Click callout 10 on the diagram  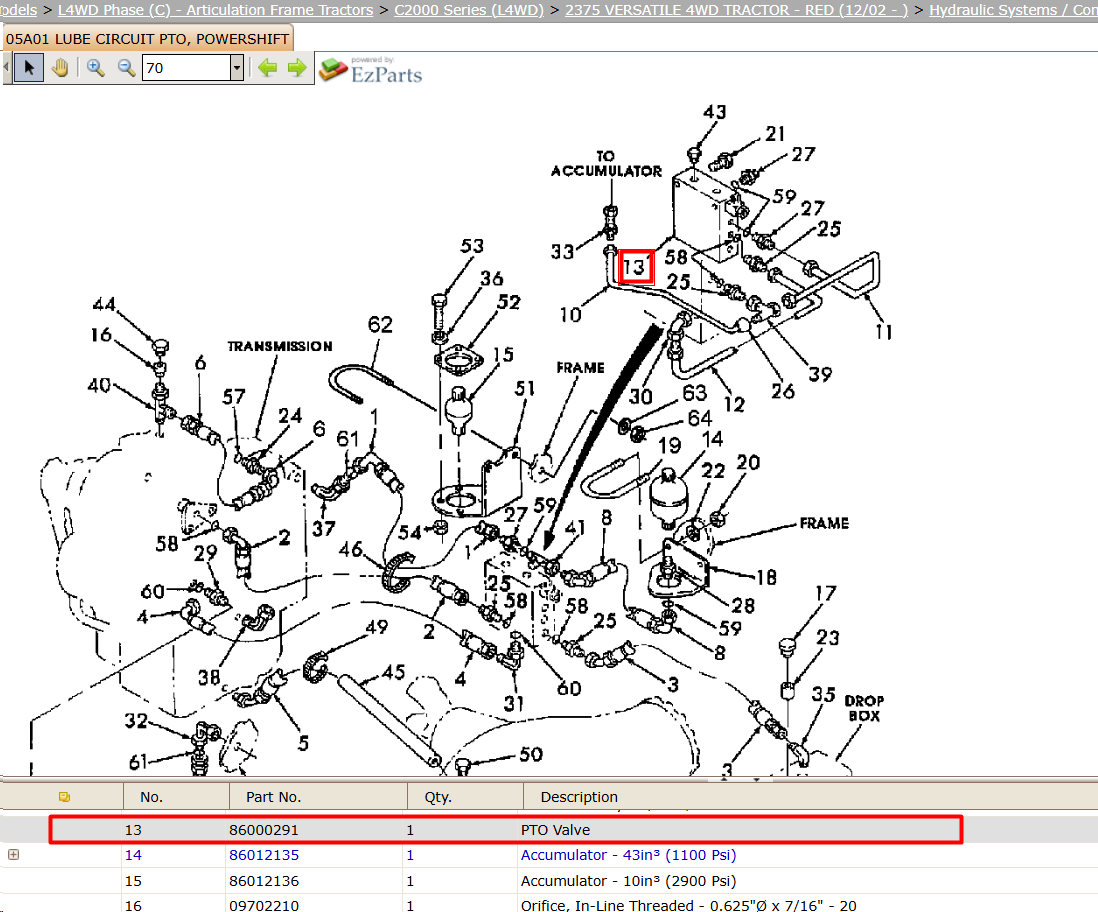click(x=571, y=315)
